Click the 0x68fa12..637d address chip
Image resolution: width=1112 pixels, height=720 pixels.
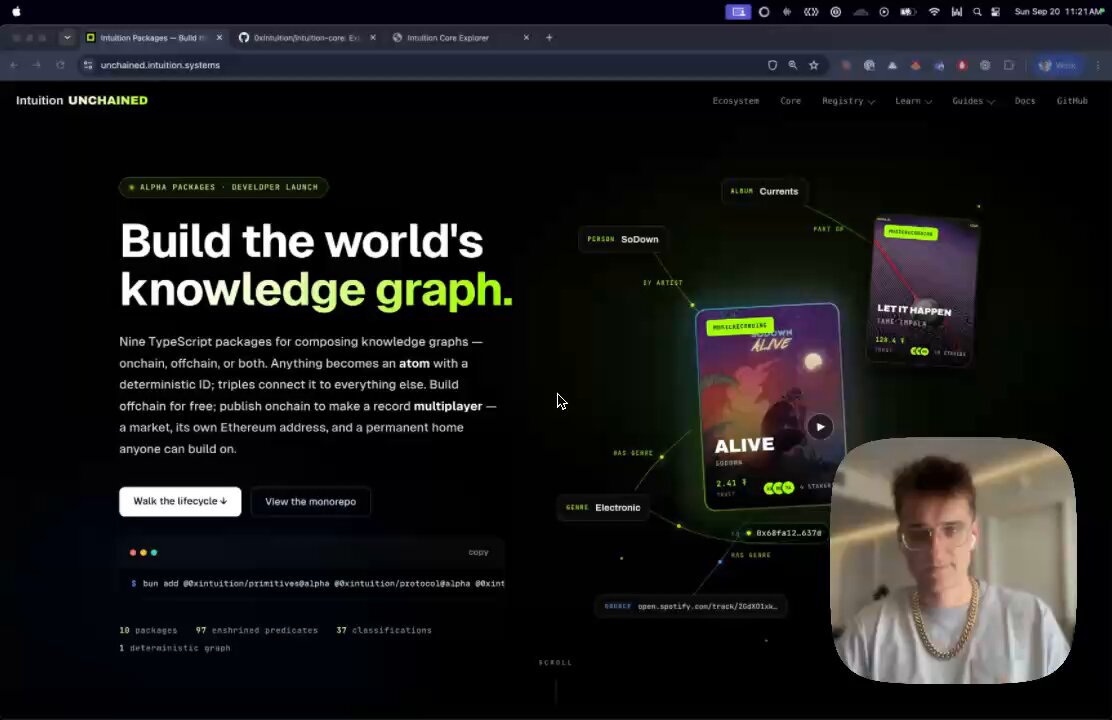[x=782, y=533]
